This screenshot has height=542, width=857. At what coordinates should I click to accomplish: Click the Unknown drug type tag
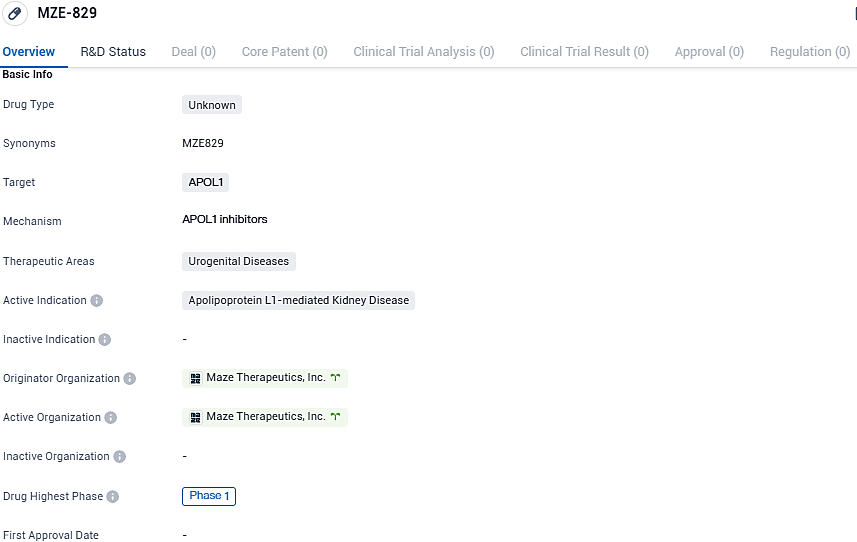pos(212,105)
